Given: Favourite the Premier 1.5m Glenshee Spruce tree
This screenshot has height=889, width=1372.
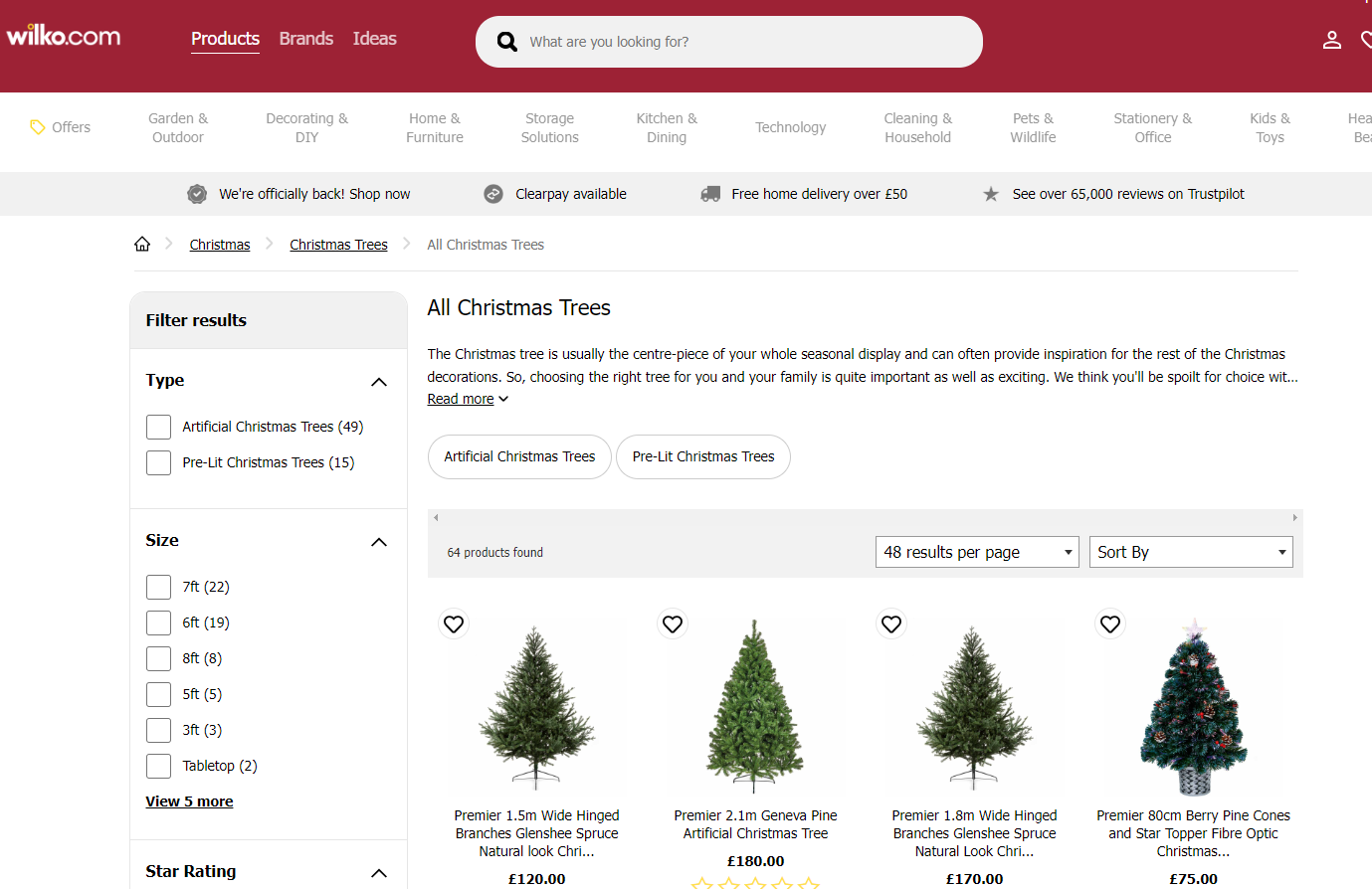Looking at the screenshot, I should 454,623.
